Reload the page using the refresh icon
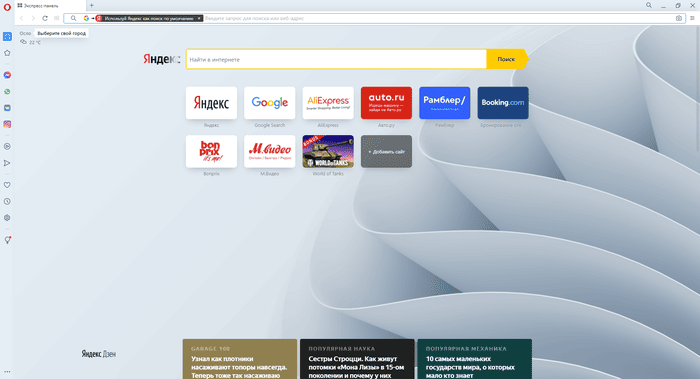 (x=45, y=18)
